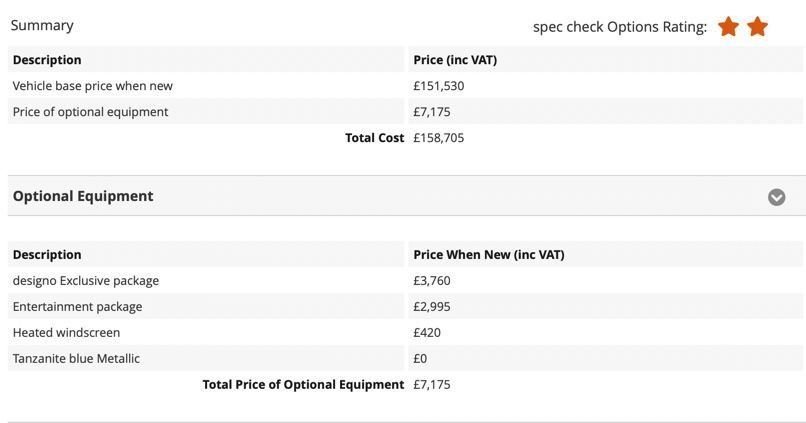Select the designo Exclusive package row
Image resolution: width=806 pixels, height=423 pixels.
click(x=86, y=281)
